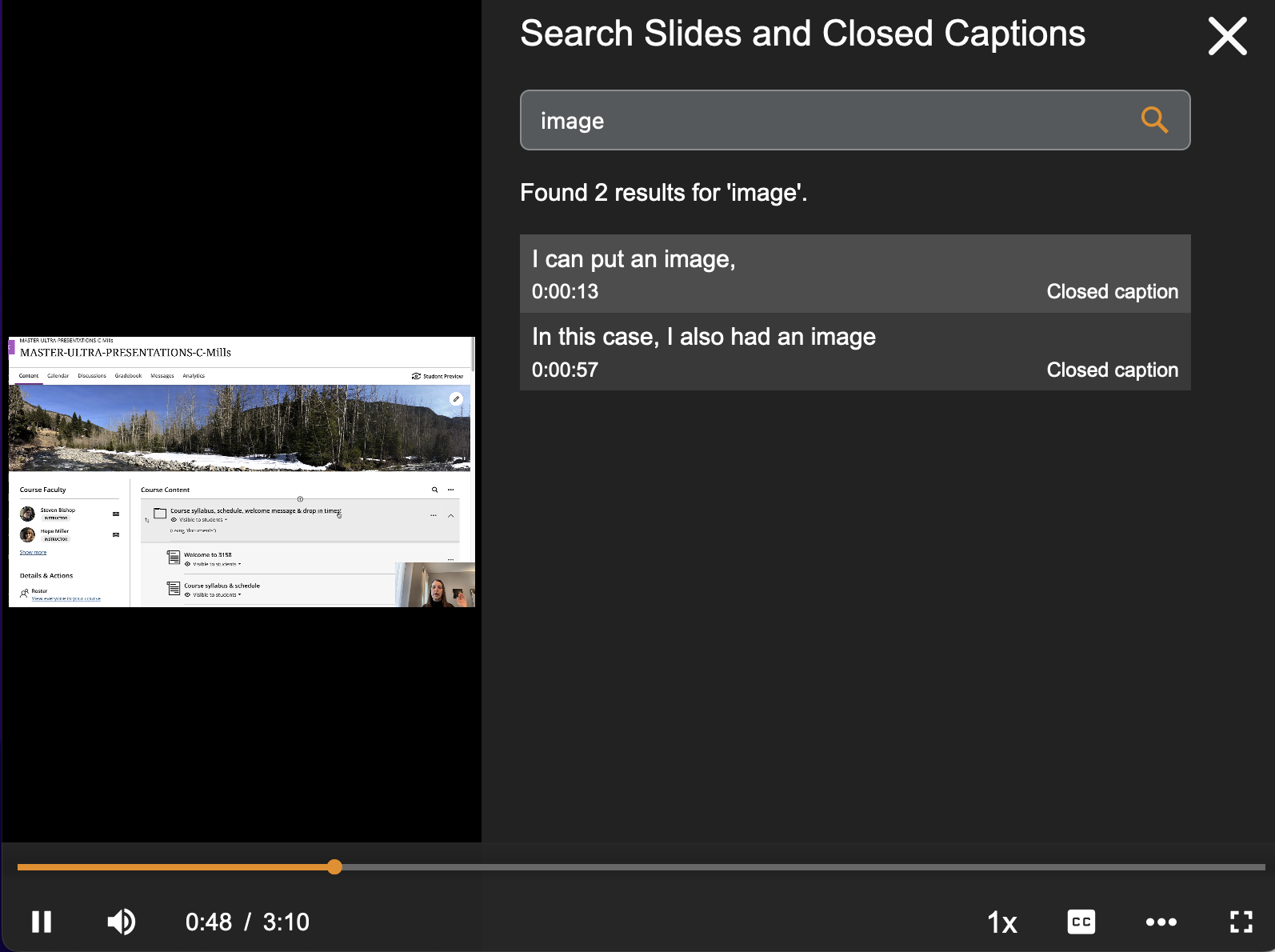Pause the video playback
This screenshot has height=952, width=1275.
[42, 922]
